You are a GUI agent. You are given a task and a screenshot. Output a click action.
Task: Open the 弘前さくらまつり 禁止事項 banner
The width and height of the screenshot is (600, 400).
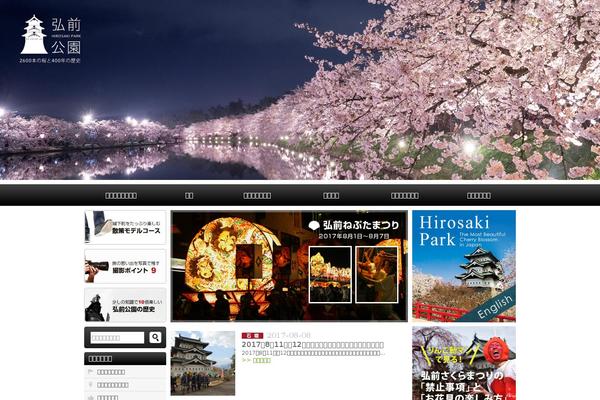464,363
